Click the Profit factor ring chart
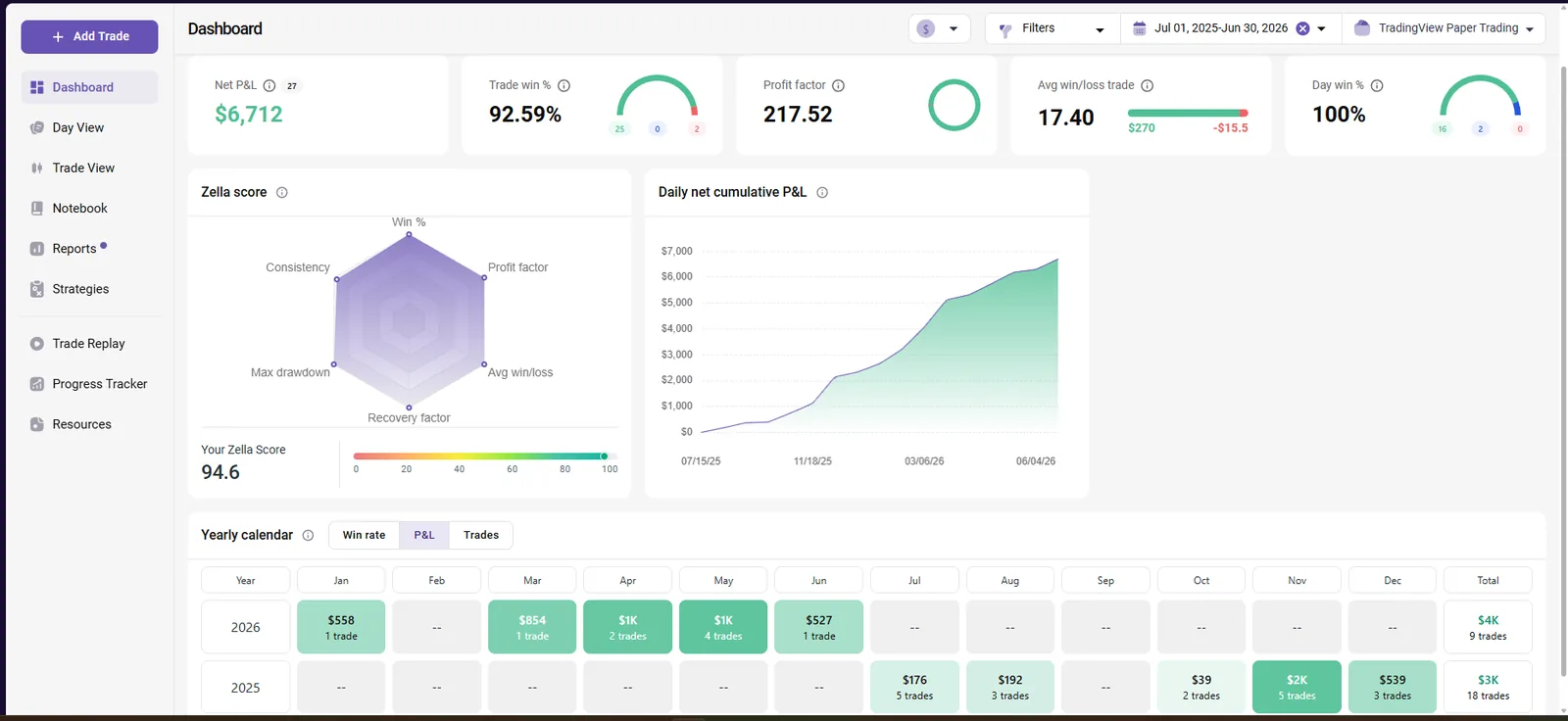This screenshot has width=1568, height=721. tap(954, 105)
